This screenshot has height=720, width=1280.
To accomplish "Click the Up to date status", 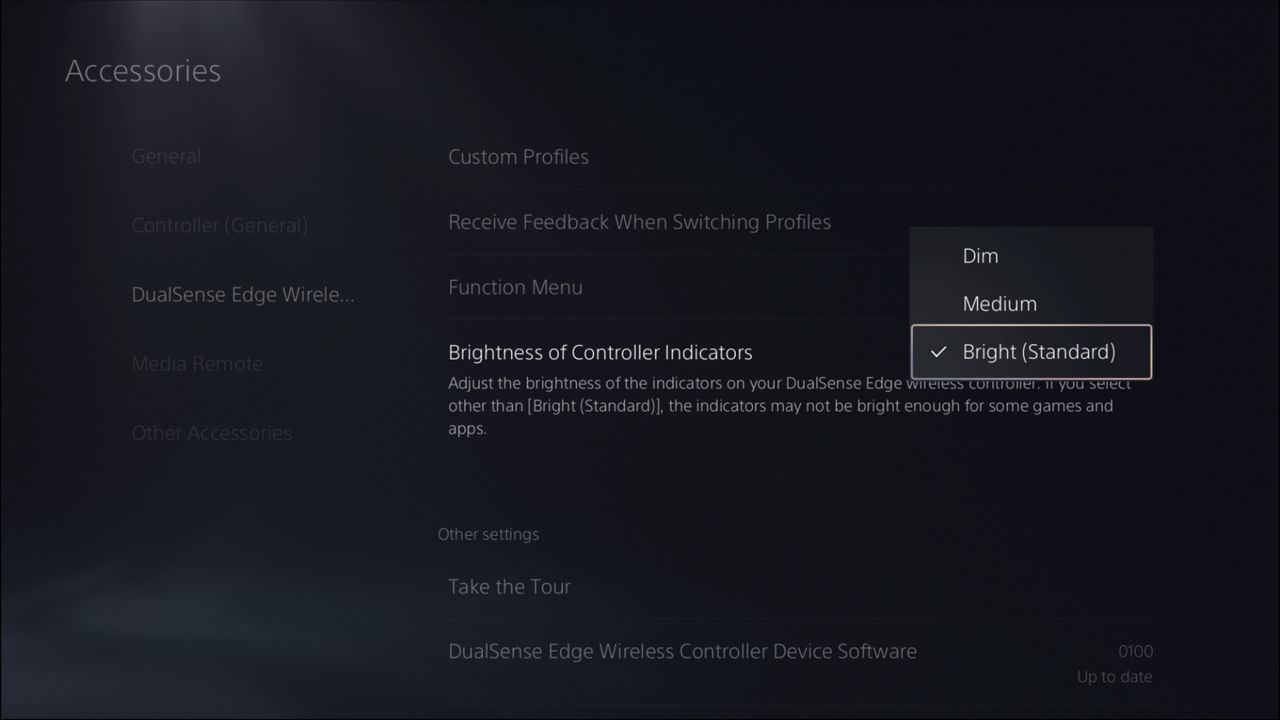I will 1114,677.
